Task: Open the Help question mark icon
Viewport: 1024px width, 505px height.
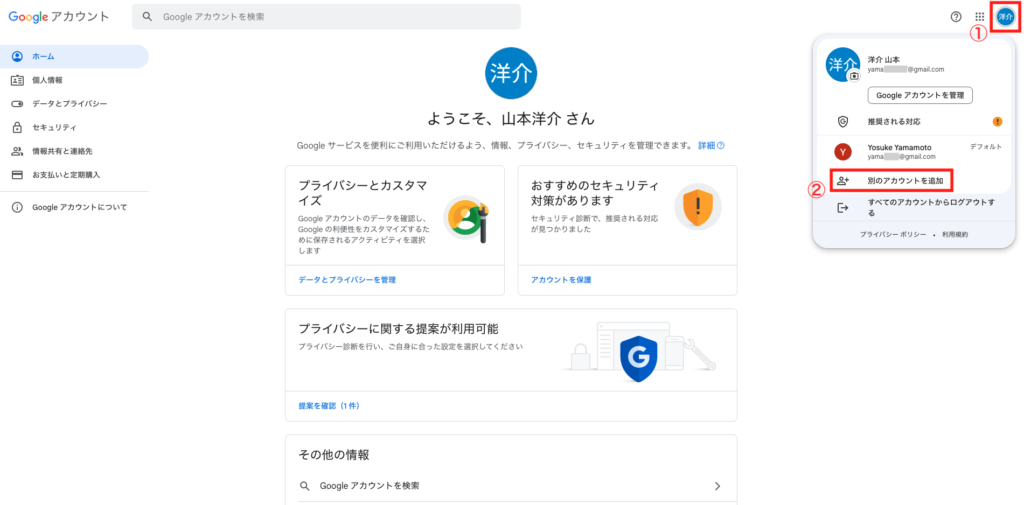Action: 955,17
